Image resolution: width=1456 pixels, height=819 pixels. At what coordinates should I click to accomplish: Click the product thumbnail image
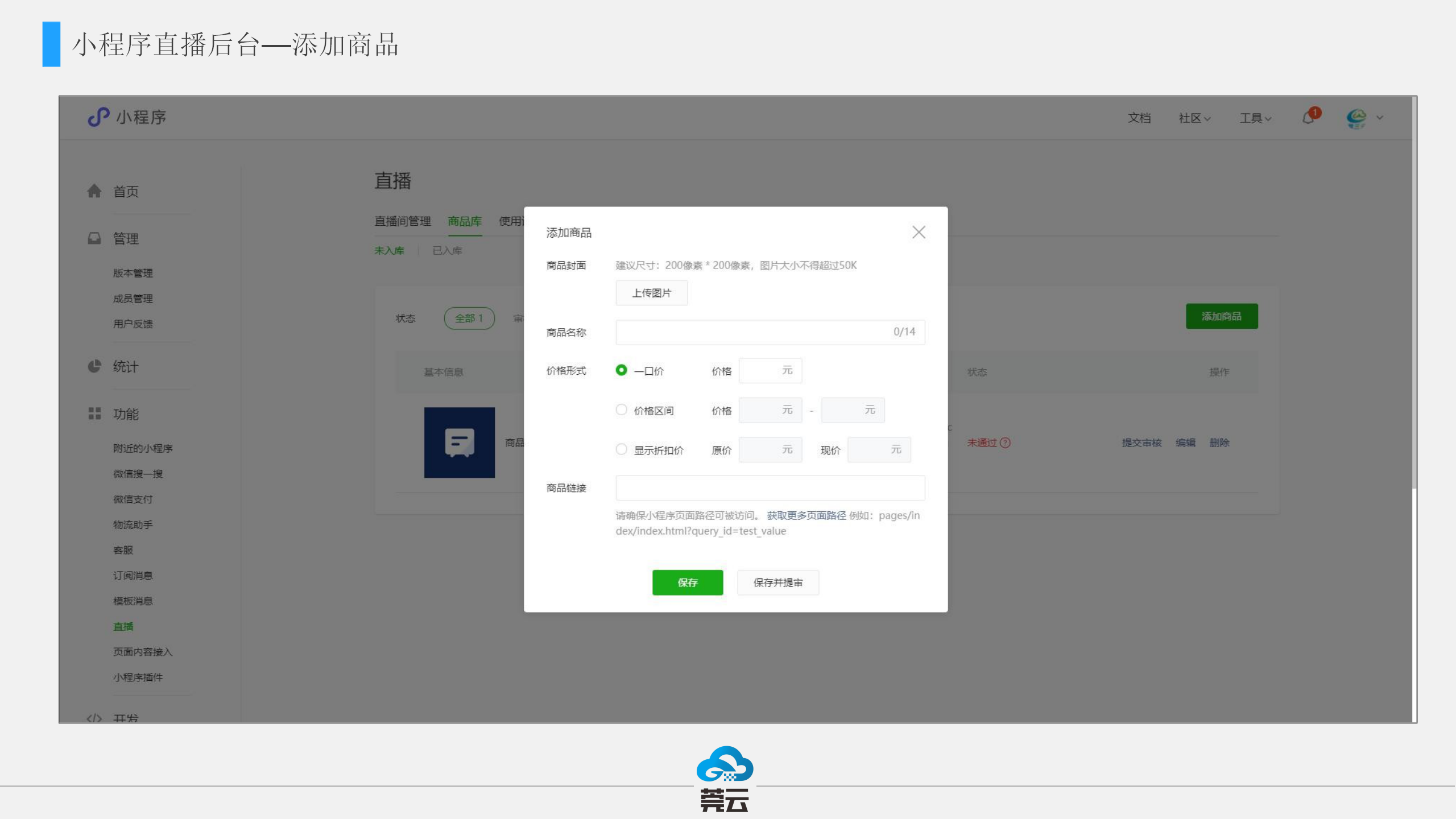coord(460,442)
